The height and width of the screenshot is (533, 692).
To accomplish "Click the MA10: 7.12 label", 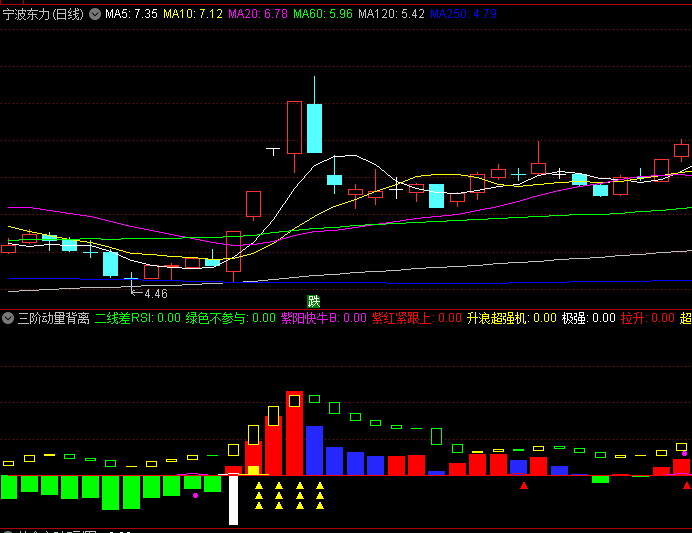I will tap(193, 14).
